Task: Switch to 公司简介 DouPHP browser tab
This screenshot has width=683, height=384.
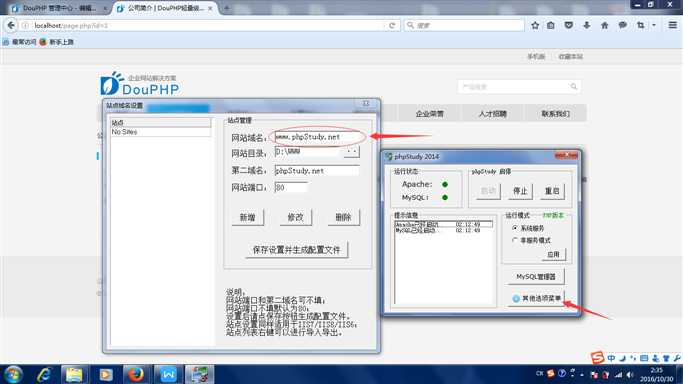Action: point(166,8)
